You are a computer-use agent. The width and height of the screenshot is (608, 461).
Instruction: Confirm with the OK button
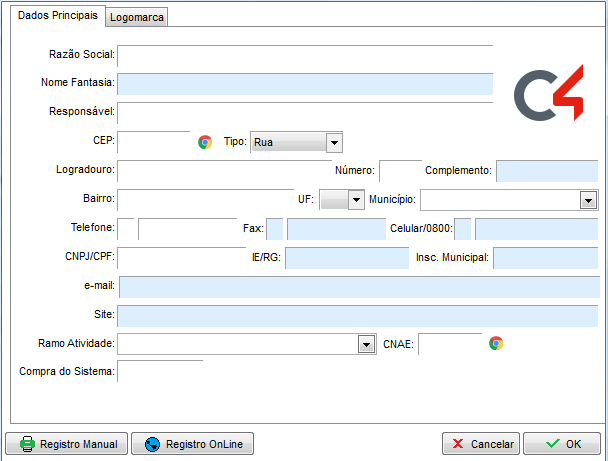click(561, 444)
